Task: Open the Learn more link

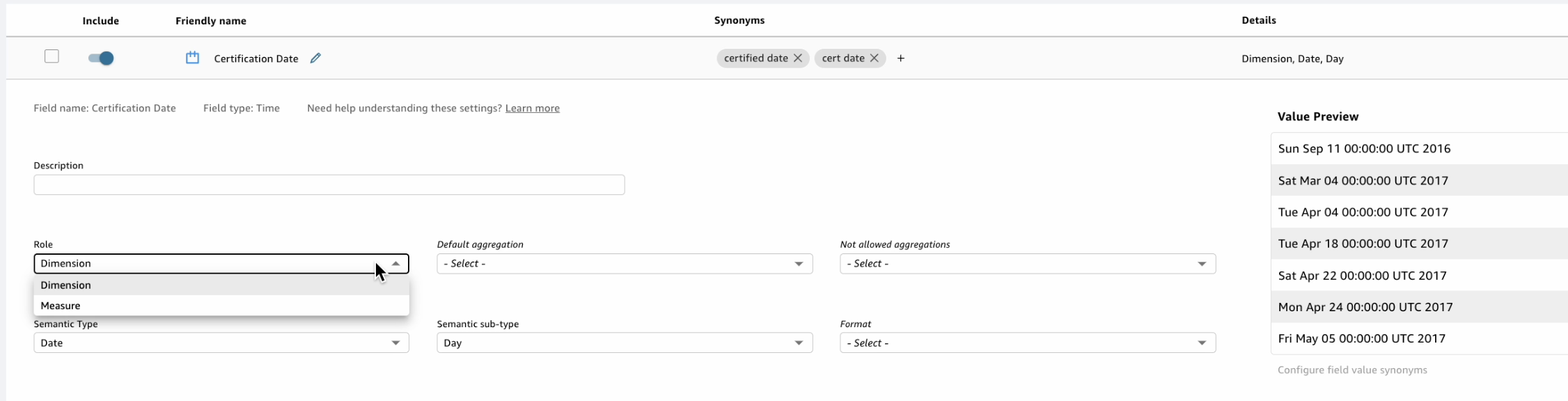Action: click(532, 109)
